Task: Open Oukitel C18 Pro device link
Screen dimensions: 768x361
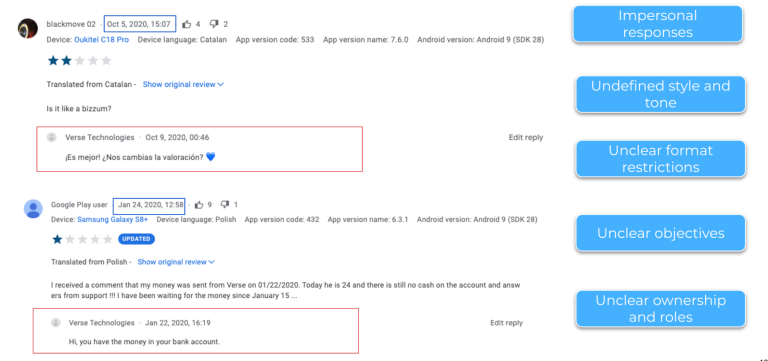Action: point(101,40)
